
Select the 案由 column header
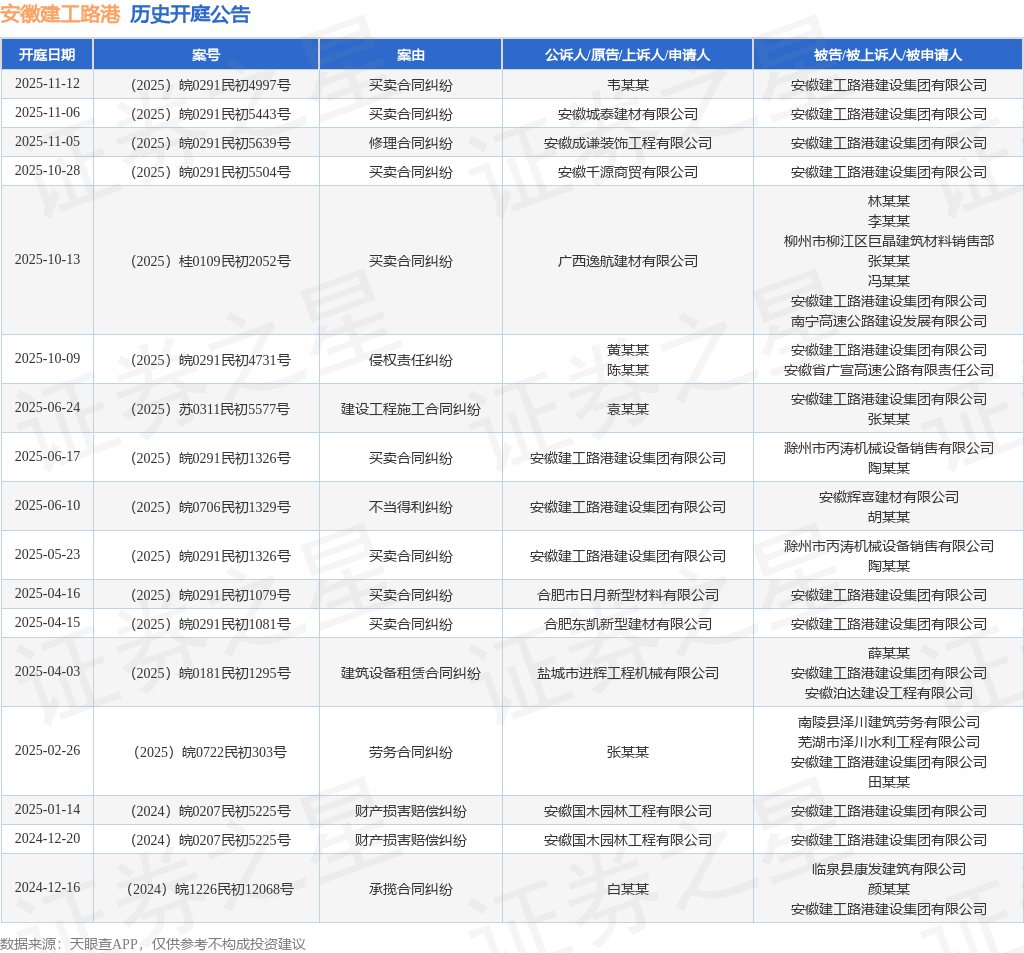(411, 55)
